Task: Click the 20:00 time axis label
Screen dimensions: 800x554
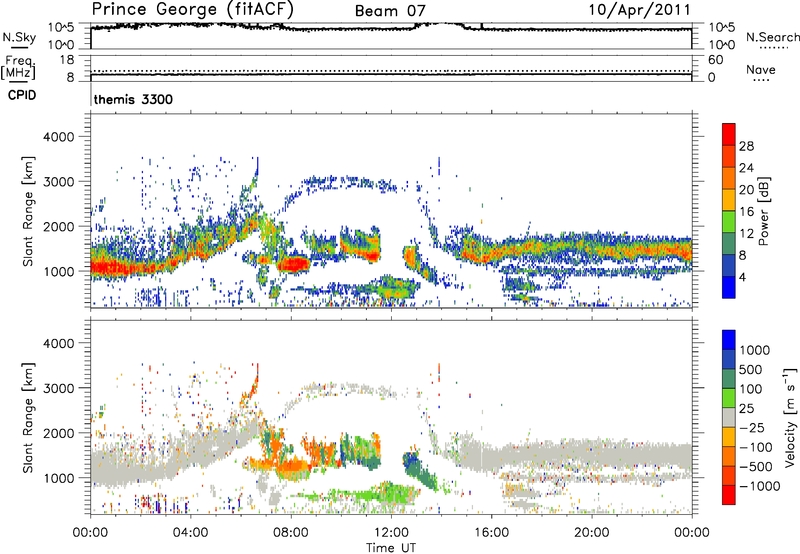Action: pyautogui.click(x=592, y=533)
